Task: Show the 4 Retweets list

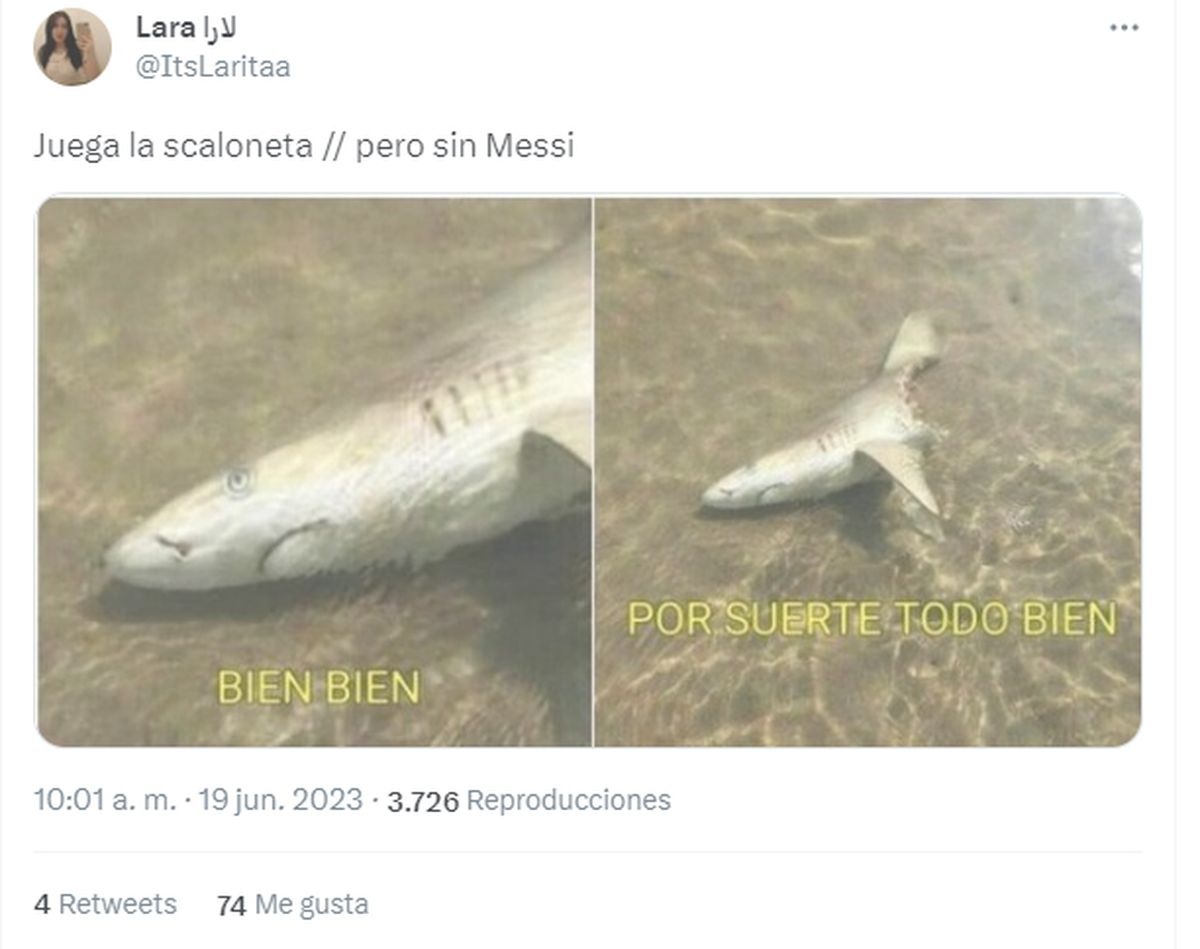Action: [105, 905]
